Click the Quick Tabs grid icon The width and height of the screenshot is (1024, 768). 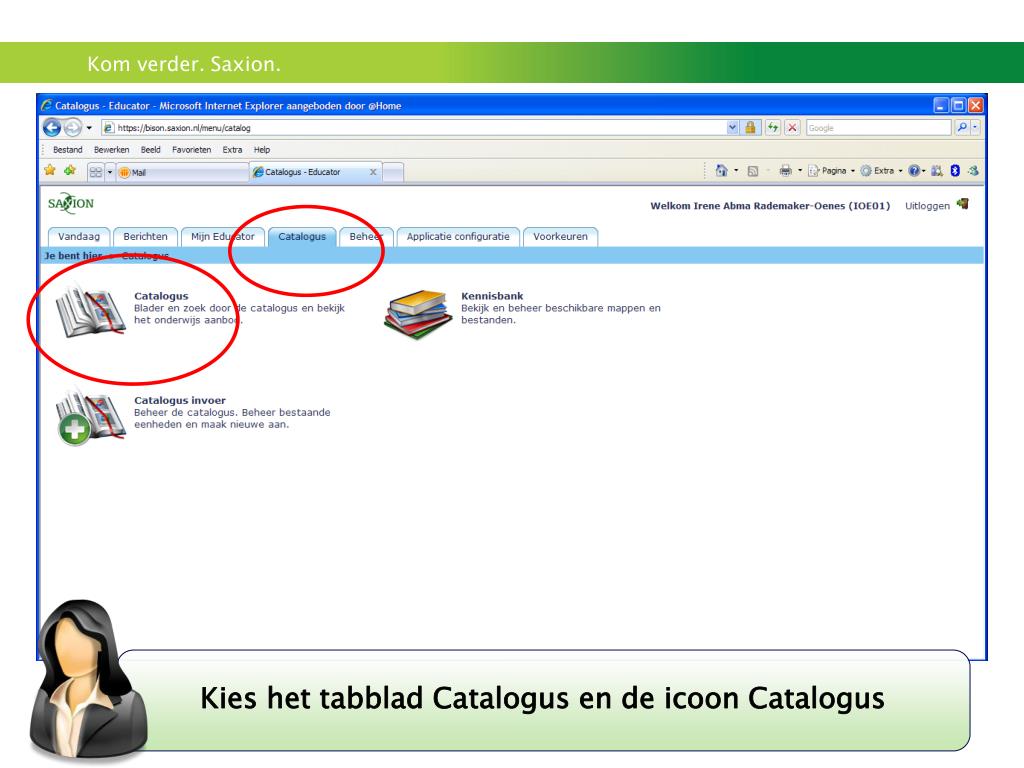tap(96, 172)
